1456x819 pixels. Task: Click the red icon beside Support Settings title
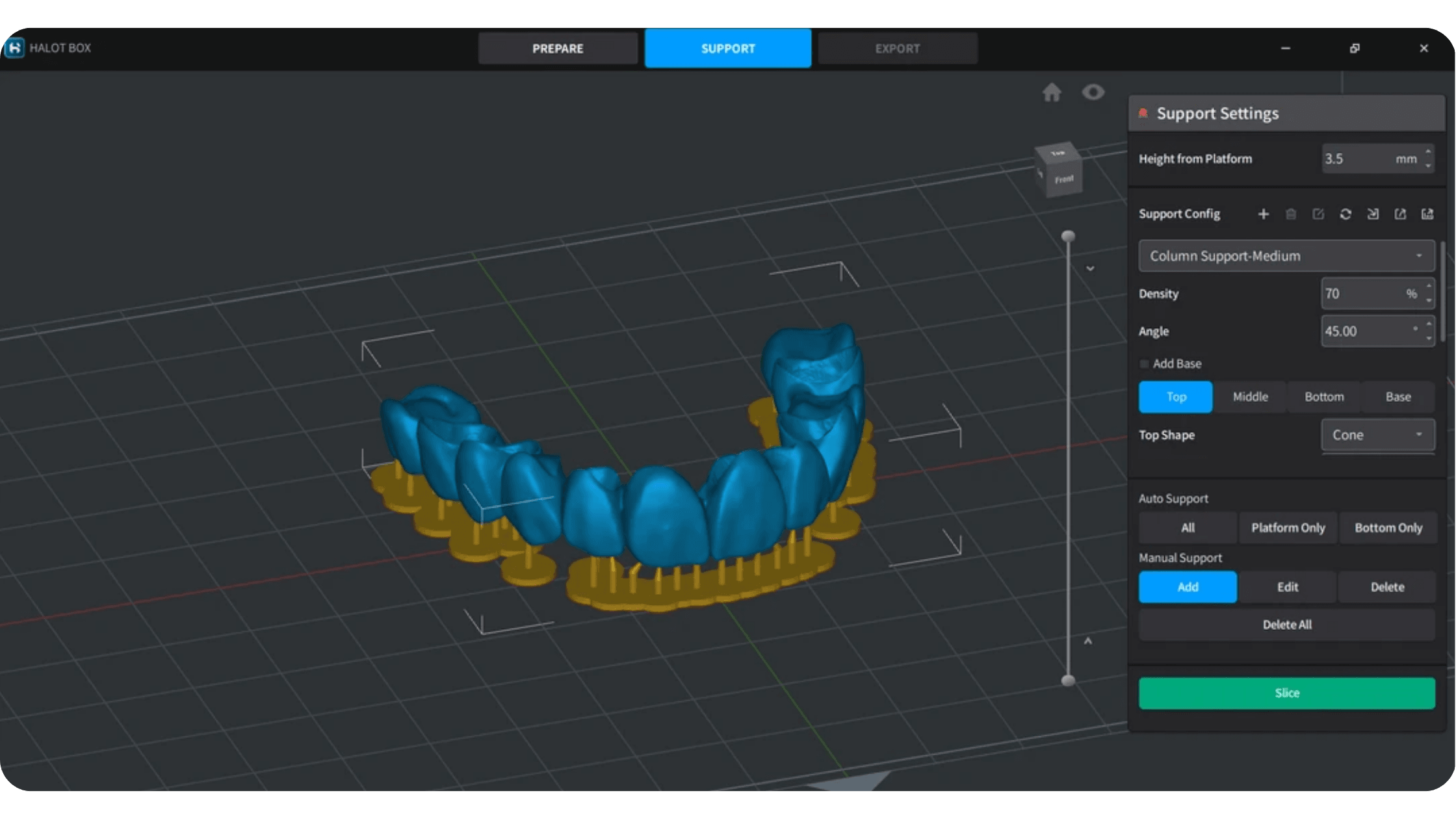tap(1143, 113)
